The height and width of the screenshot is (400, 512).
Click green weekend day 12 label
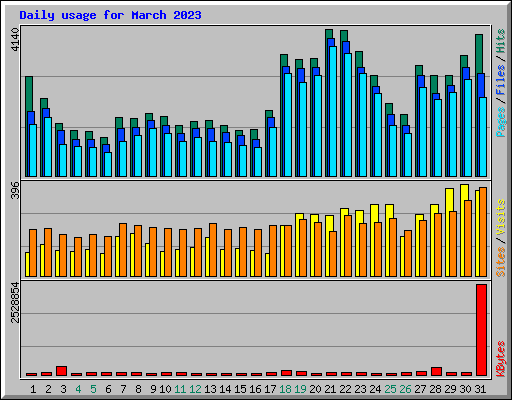(195, 389)
